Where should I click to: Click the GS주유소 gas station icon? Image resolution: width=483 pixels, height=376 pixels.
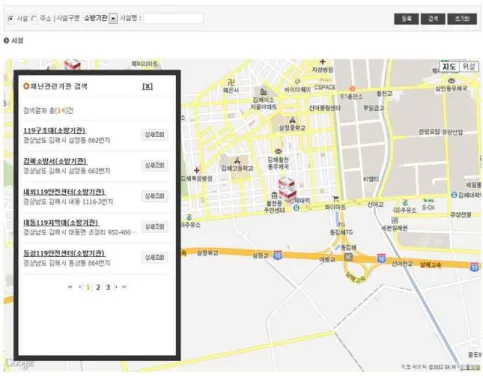pos(405,203)
